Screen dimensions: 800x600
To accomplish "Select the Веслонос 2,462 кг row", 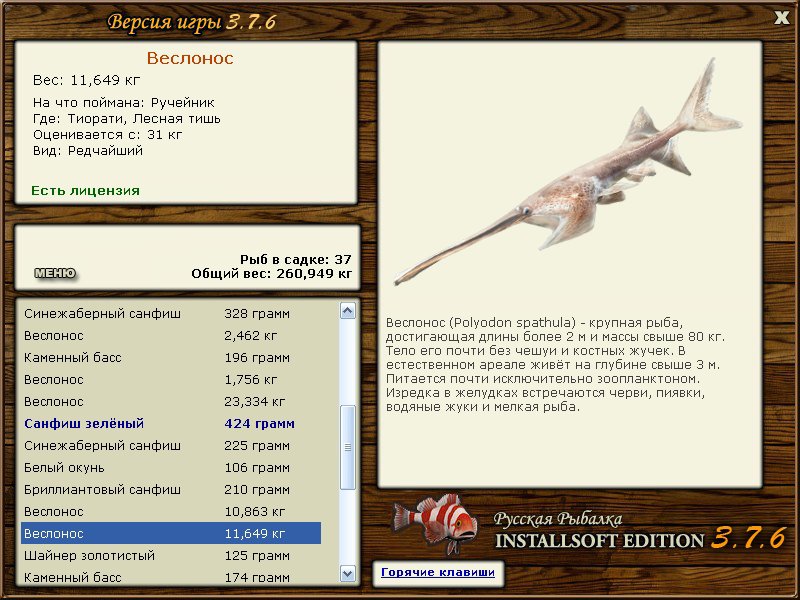I will [171, 336].
